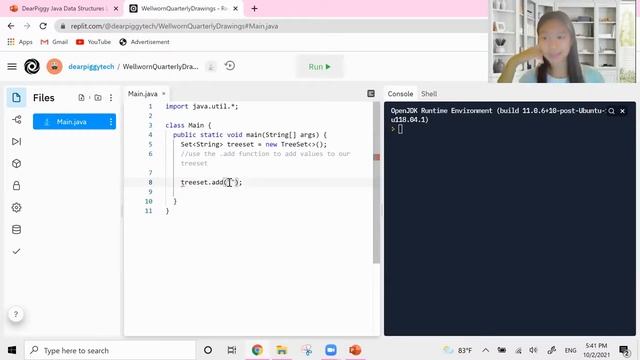
Task: Clear console with the X icon
Action: pos(622,111)
